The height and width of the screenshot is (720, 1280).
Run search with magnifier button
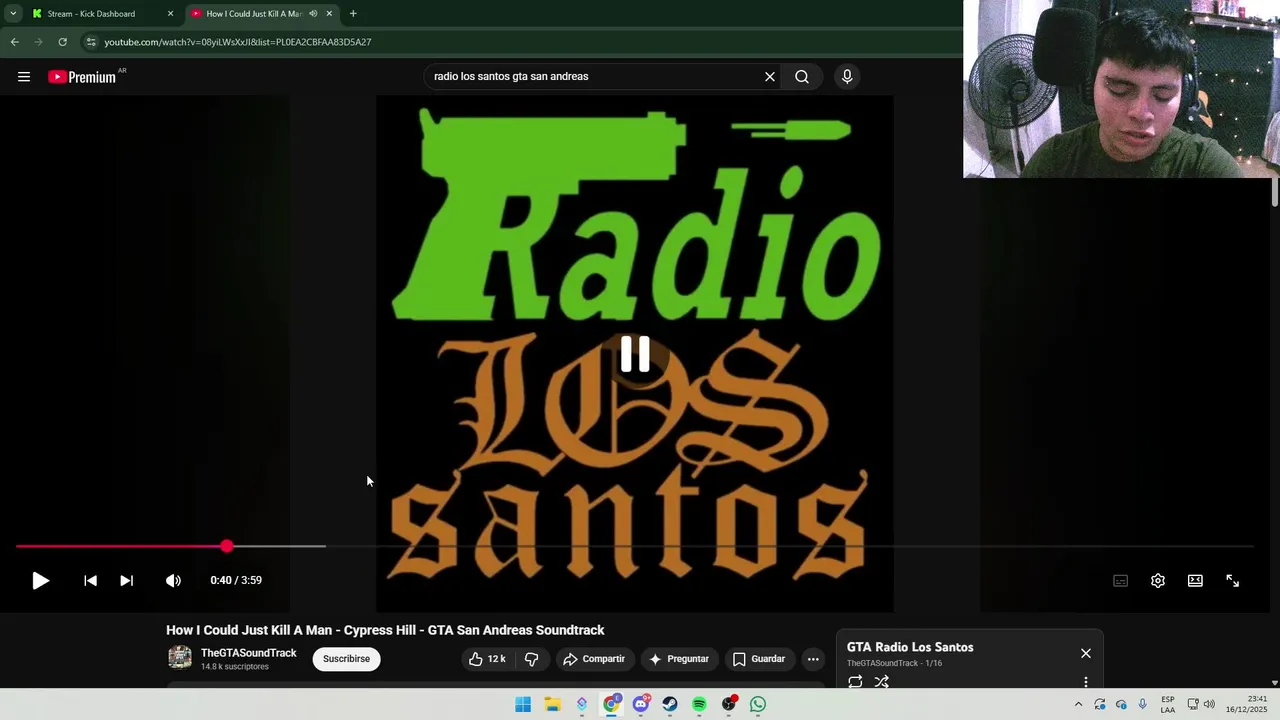pos(802,76)
